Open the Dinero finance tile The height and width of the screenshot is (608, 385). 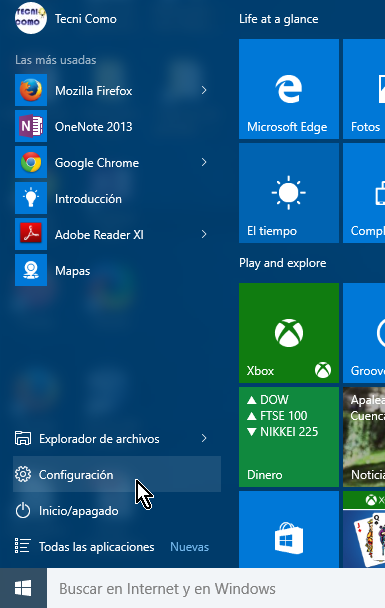[x=289, y=437]
